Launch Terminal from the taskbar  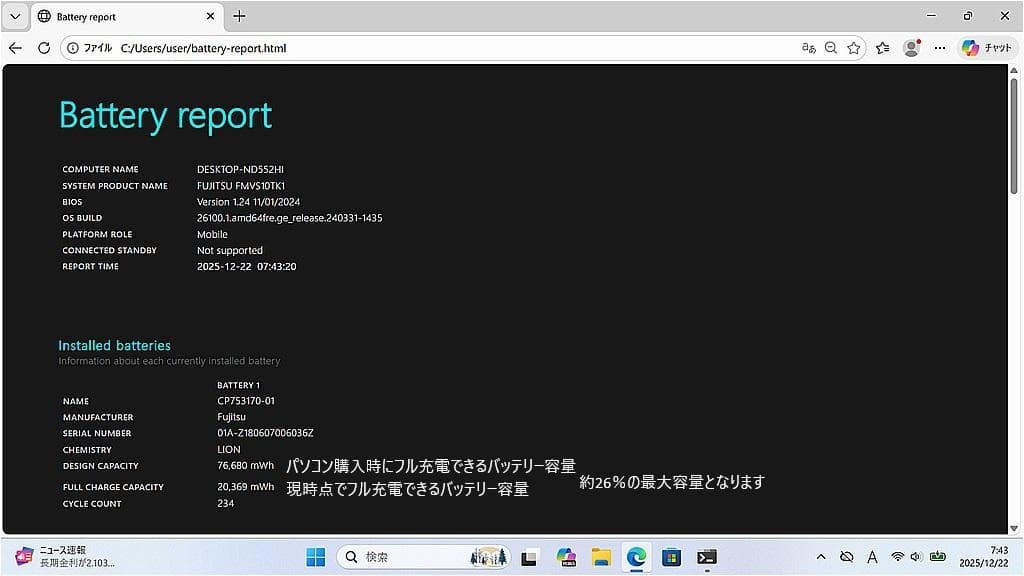tap(707, 556)
